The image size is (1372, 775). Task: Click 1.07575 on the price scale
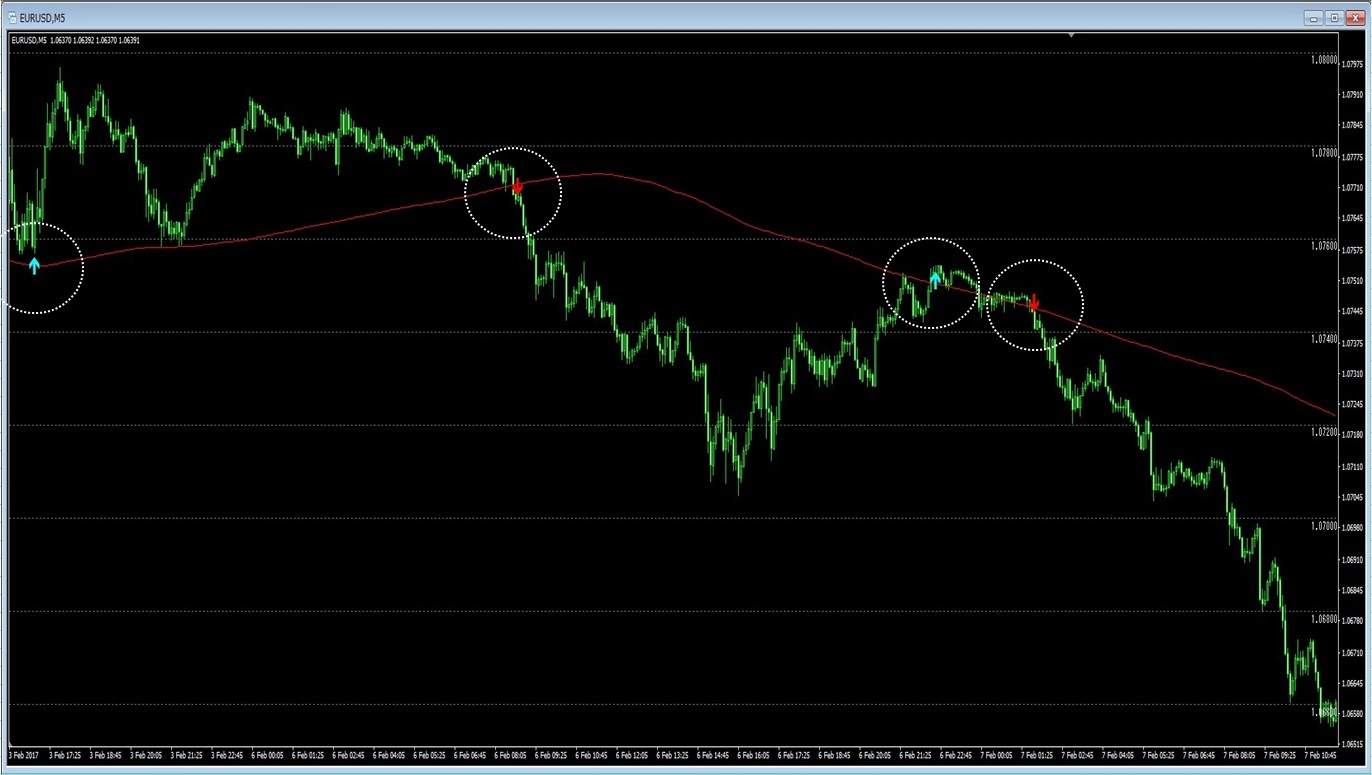click(x=1354, y=250)
